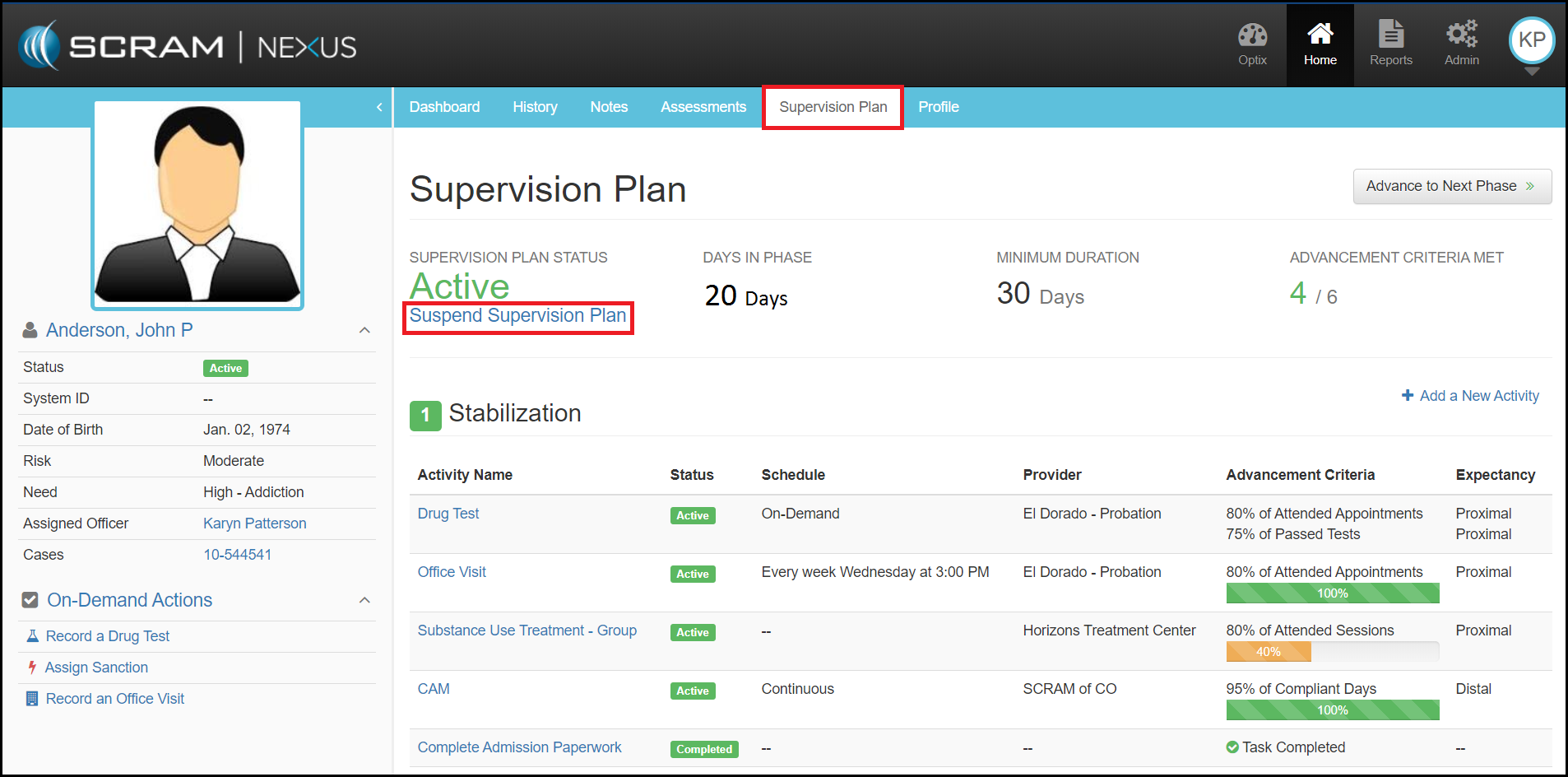The image size is (1568, 777).
Task: Click the On-Demand Actions checkbox icon
Action: pos(30,600)
